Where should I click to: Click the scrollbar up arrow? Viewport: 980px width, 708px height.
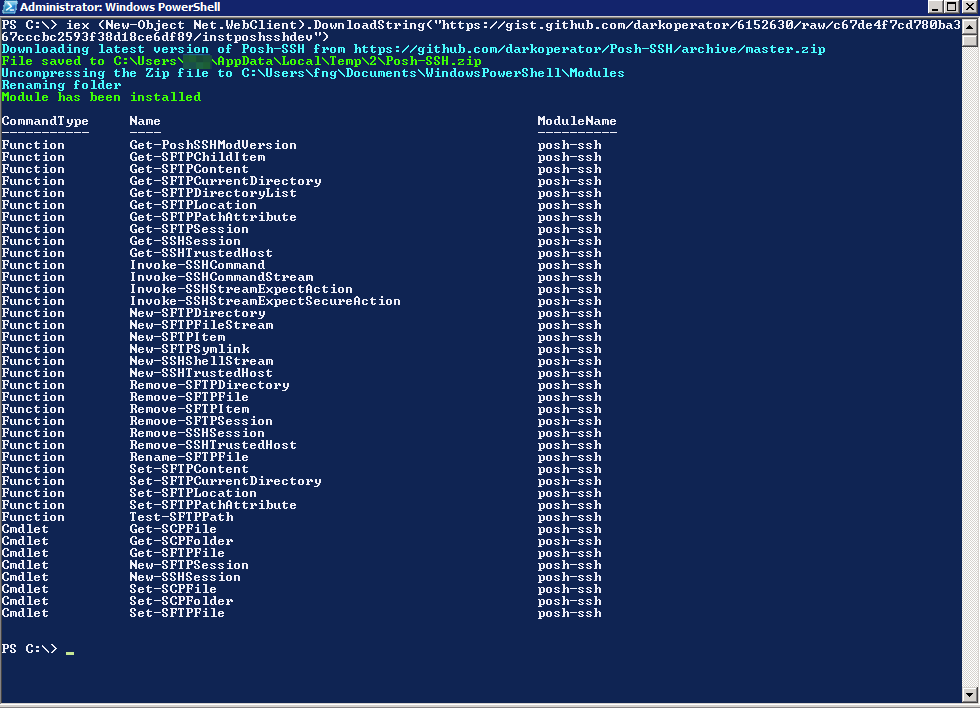pos(969,26)
